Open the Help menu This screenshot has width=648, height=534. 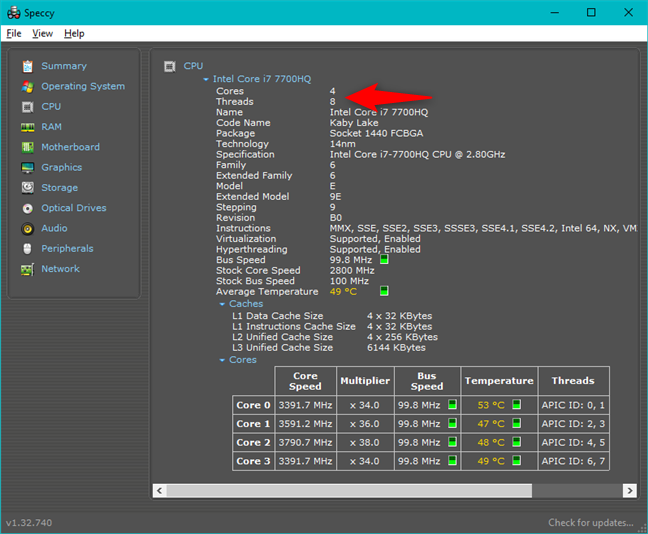click(74, 33)
